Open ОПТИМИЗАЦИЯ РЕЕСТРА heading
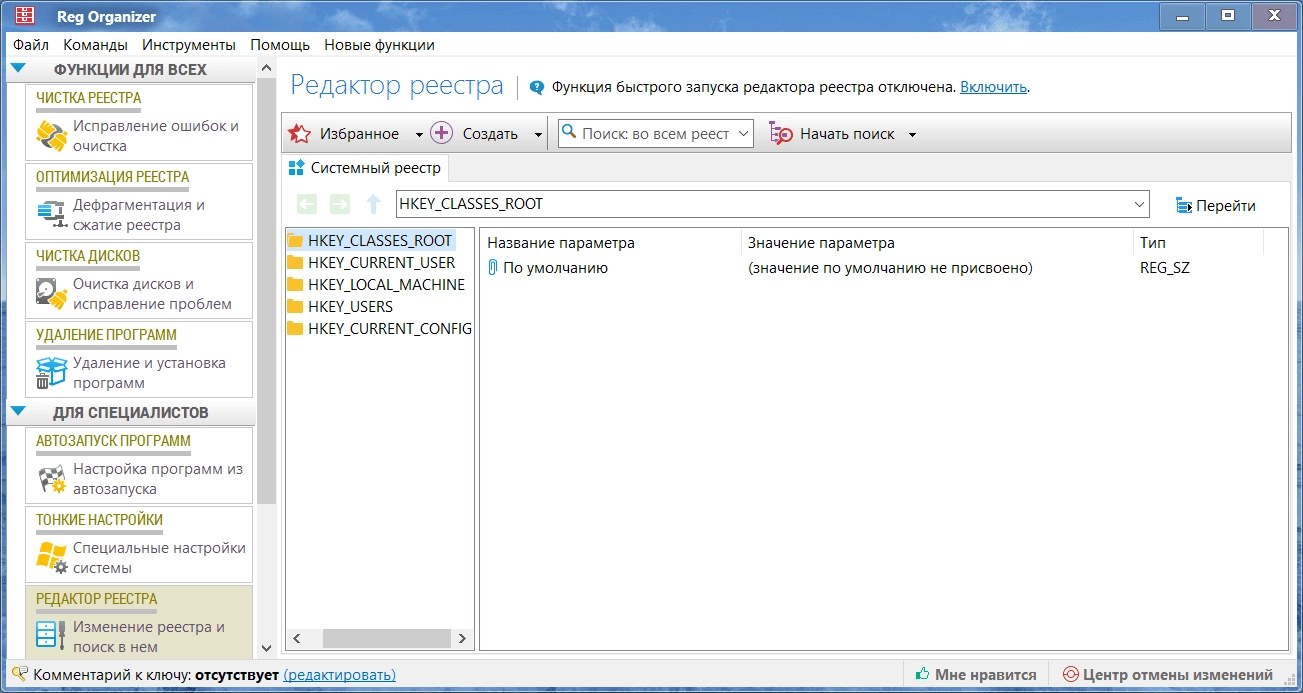The image size is (1303, 693). point(112,177)
